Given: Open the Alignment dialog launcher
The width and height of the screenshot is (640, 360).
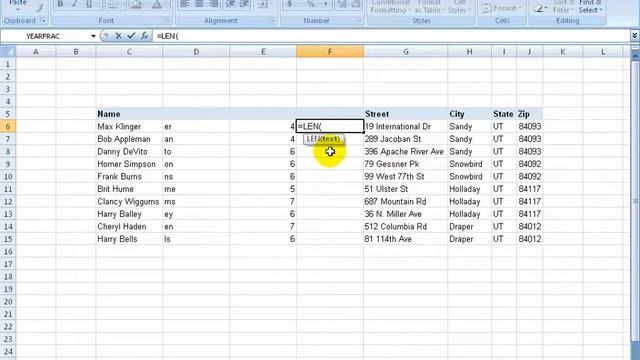Looking at the screenshot, I should coord(273,20).
